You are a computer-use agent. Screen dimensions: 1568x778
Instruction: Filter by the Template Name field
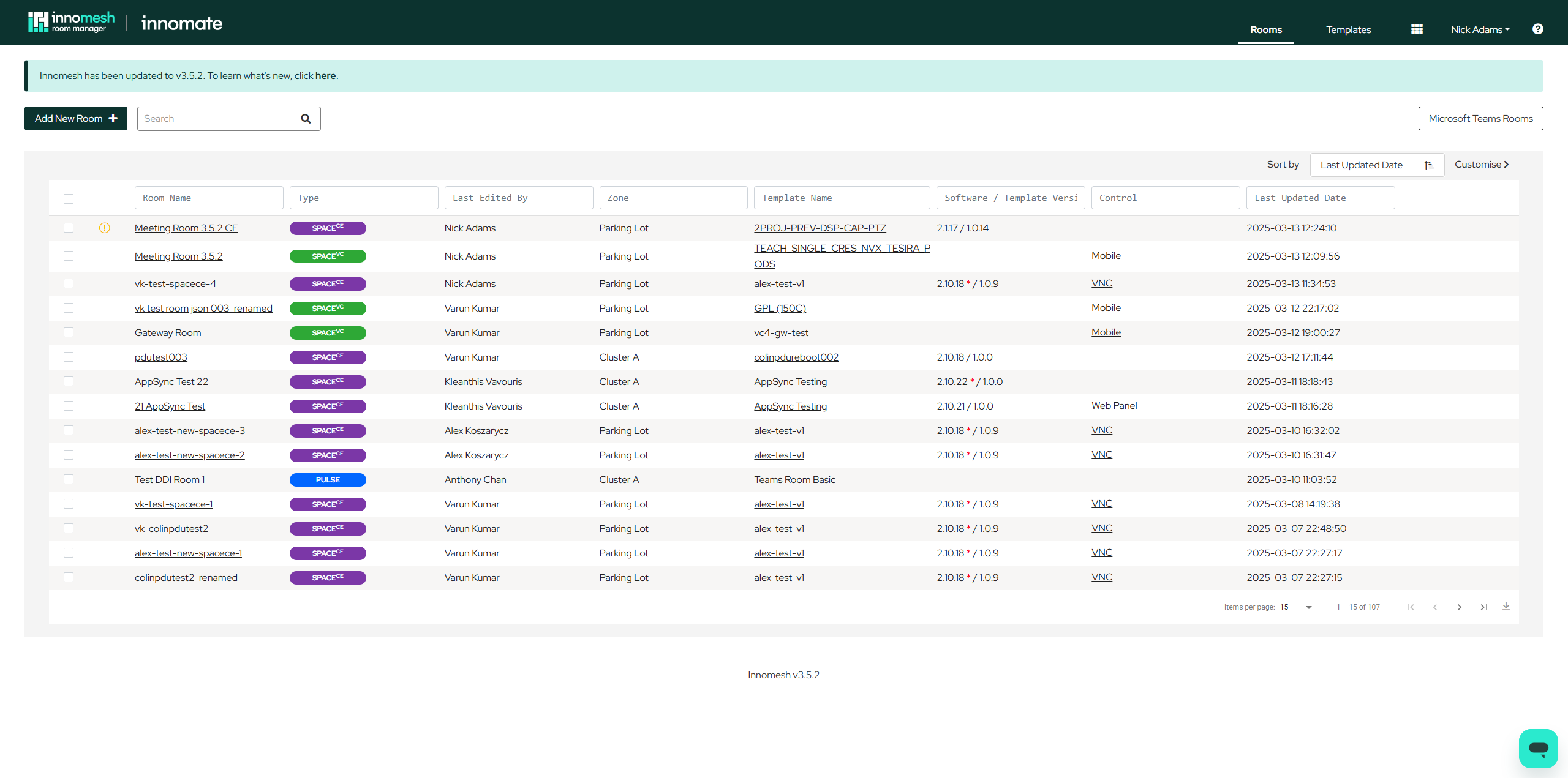(842, 198)
